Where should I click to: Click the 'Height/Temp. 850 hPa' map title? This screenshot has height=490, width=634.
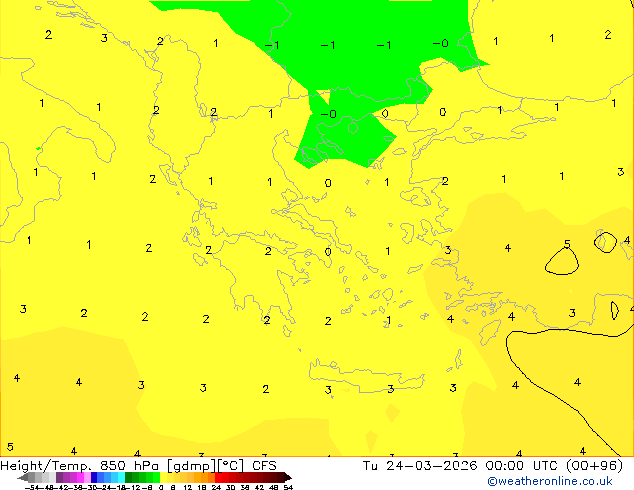coord(80,466)
